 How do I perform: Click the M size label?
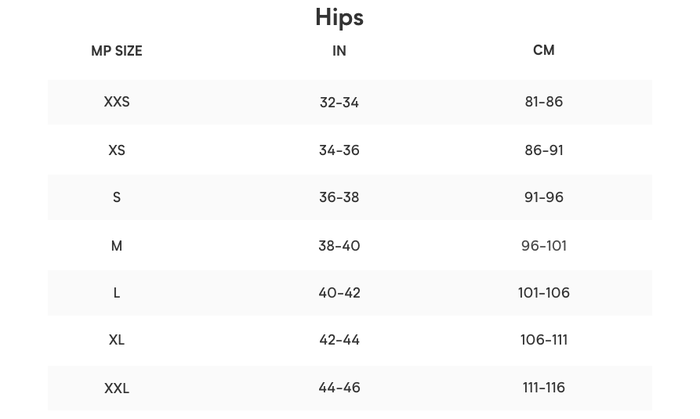116,245
